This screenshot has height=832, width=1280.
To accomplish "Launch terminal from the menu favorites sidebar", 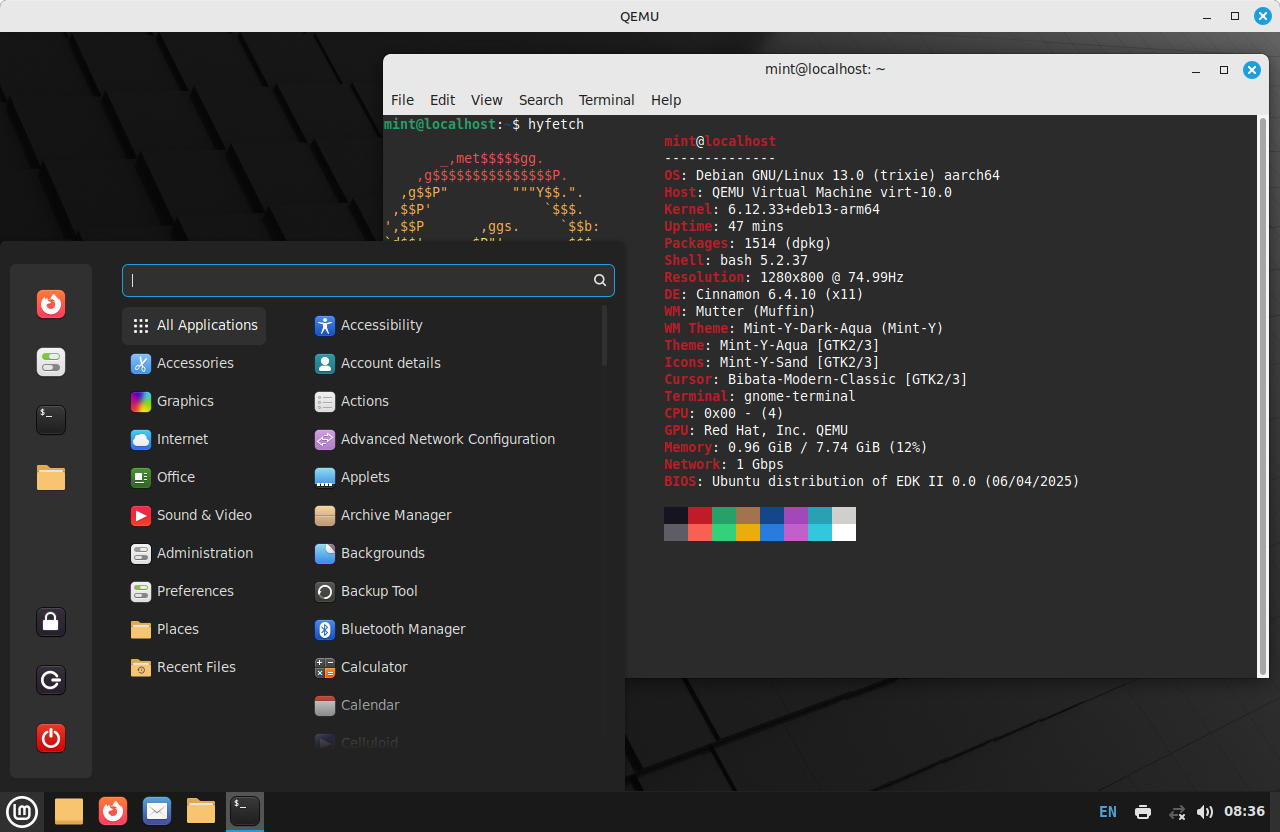I will (51, 419).
